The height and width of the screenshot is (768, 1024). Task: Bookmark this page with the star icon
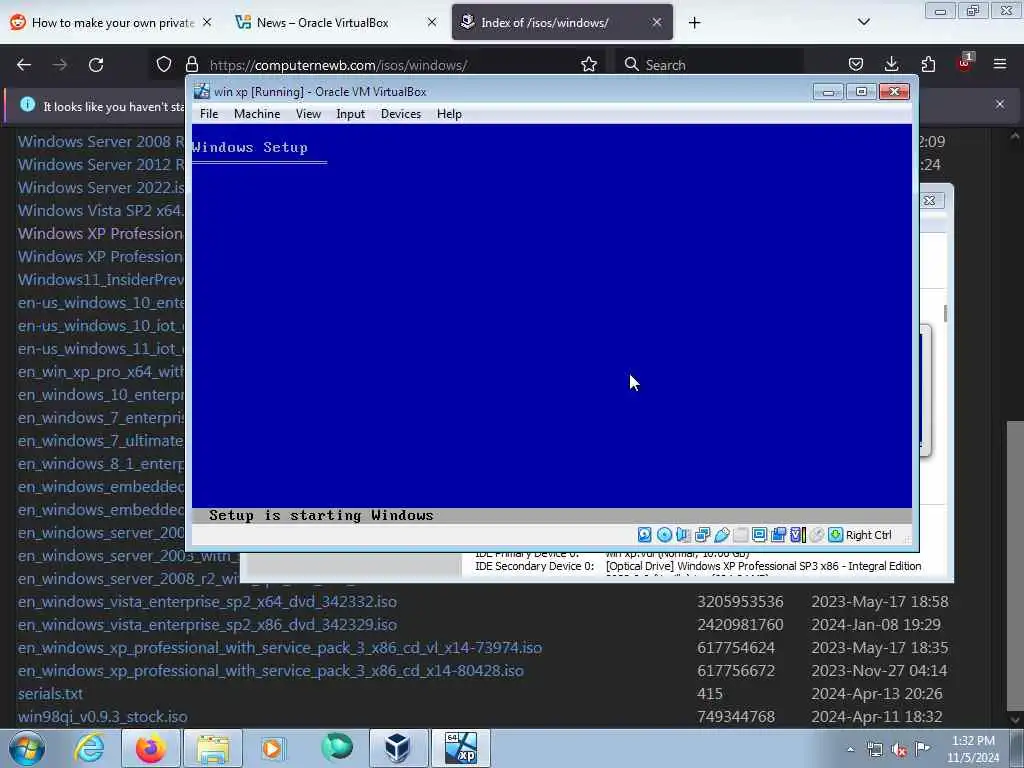point(589,64)
